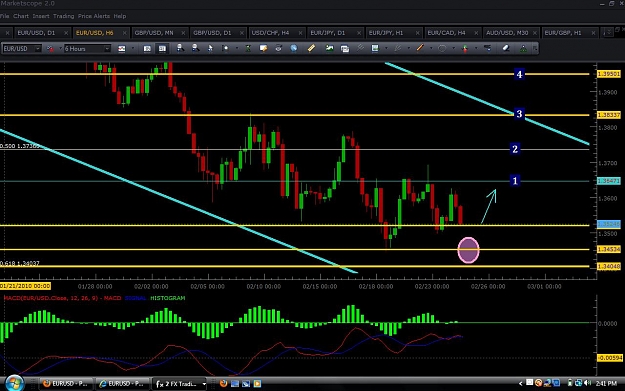Open the Help menu
625x391 pixels.
[x=120, y=16]
